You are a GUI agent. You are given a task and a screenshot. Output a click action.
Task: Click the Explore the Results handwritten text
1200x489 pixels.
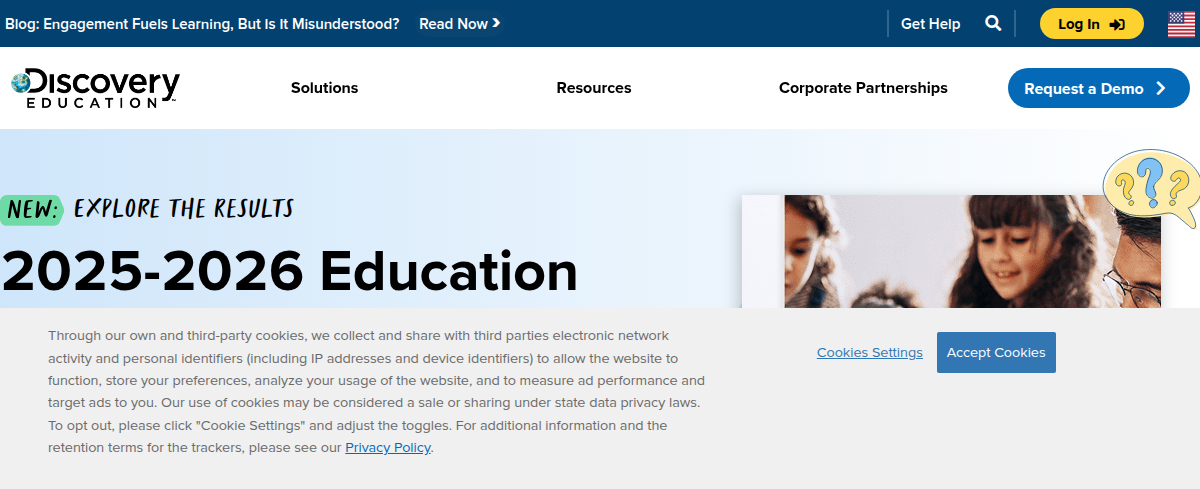pyautogui.click(x=183, y=208)
